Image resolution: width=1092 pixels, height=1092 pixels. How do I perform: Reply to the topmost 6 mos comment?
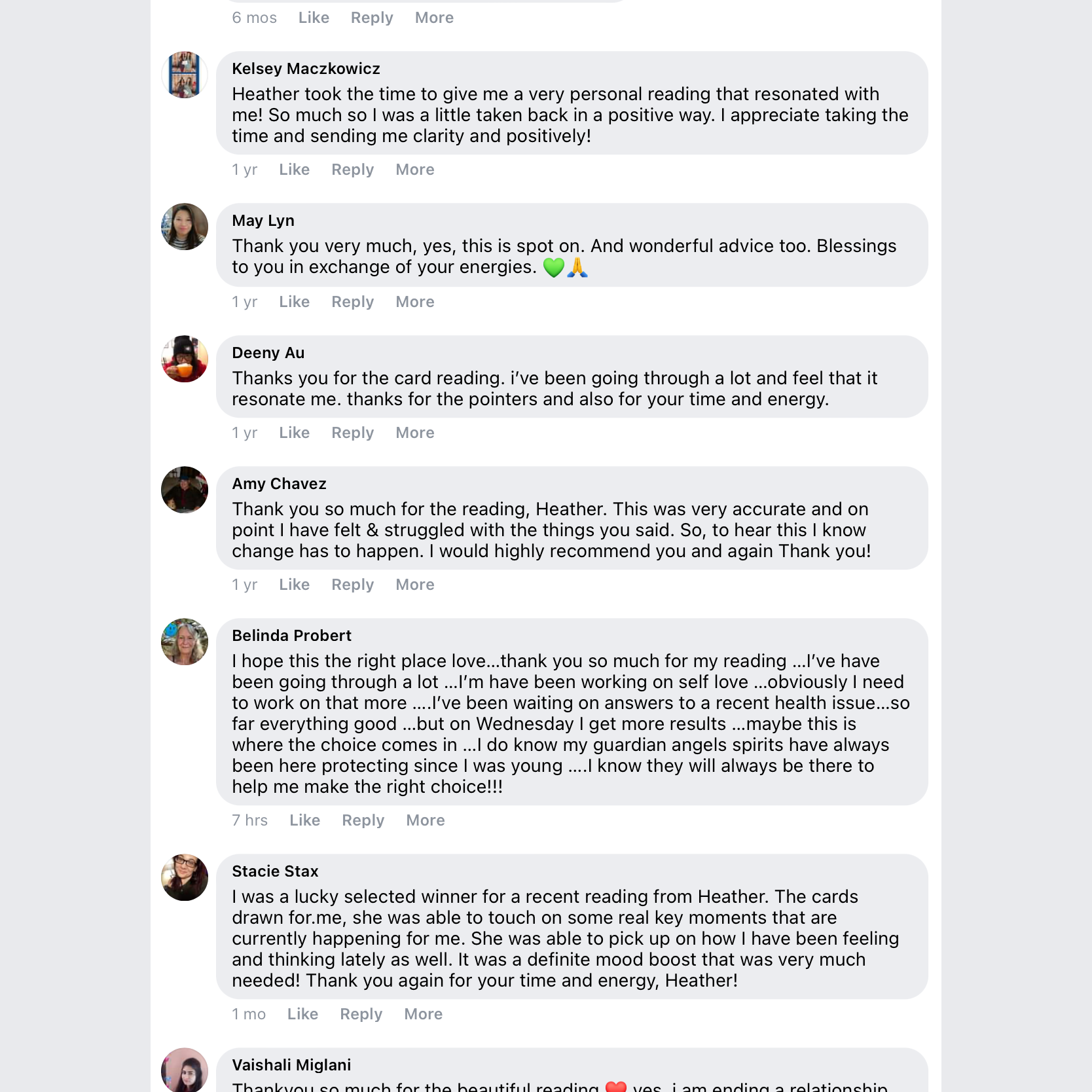click(372, 18)
